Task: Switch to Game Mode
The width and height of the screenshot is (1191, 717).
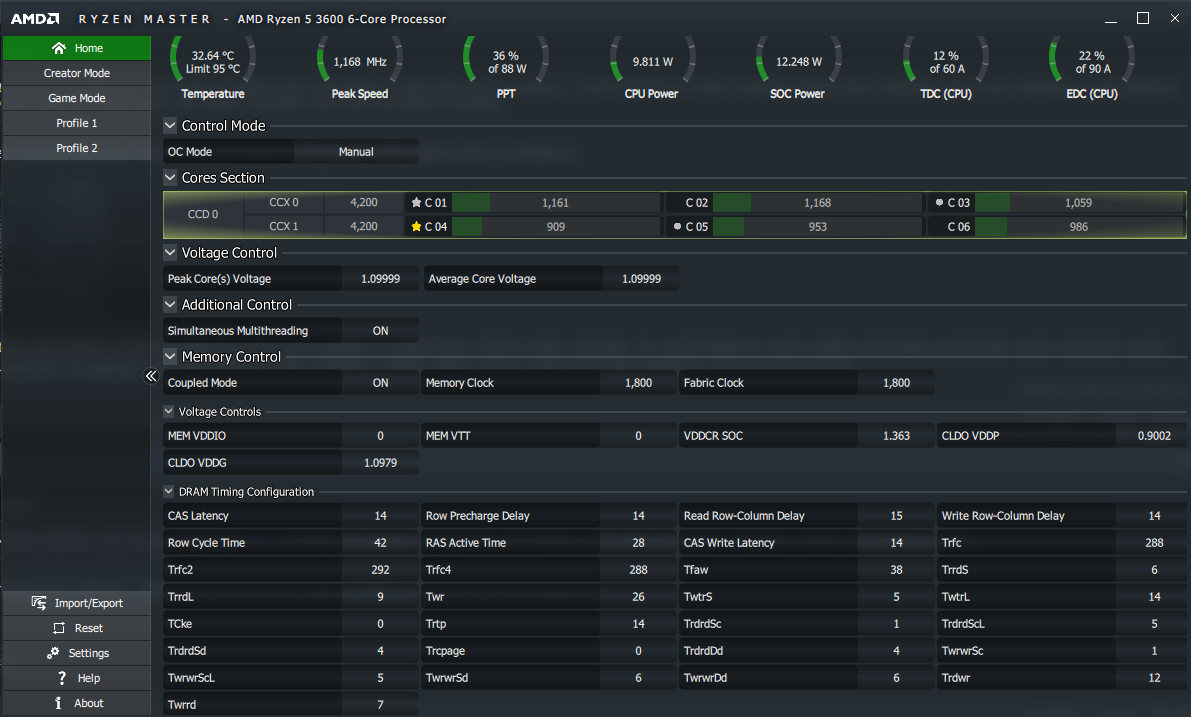Action: click(x=77, y=98)
